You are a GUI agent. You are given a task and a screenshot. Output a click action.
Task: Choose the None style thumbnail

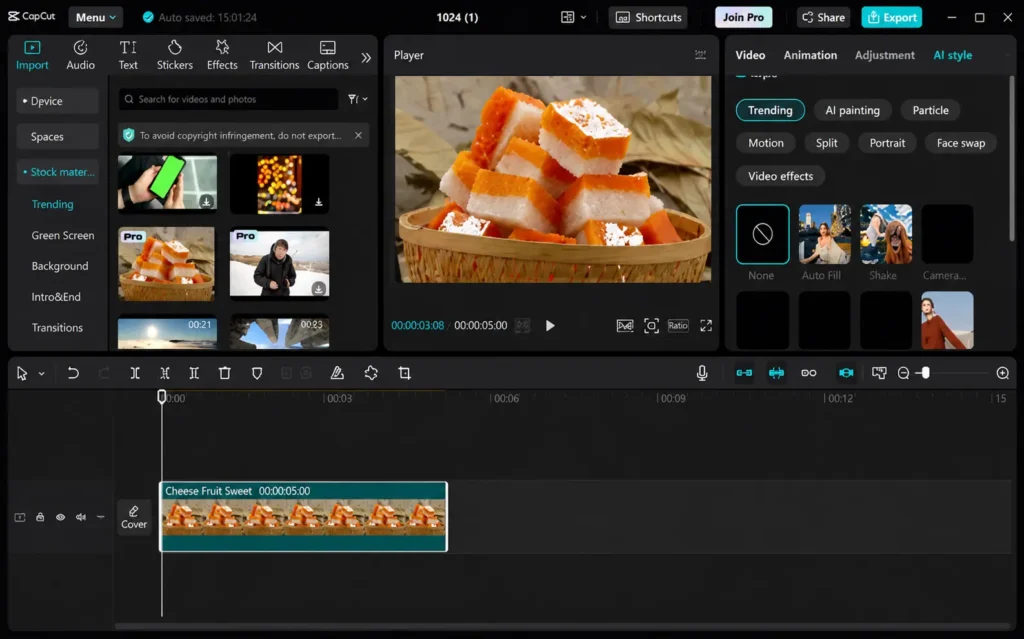coord(762,234)
